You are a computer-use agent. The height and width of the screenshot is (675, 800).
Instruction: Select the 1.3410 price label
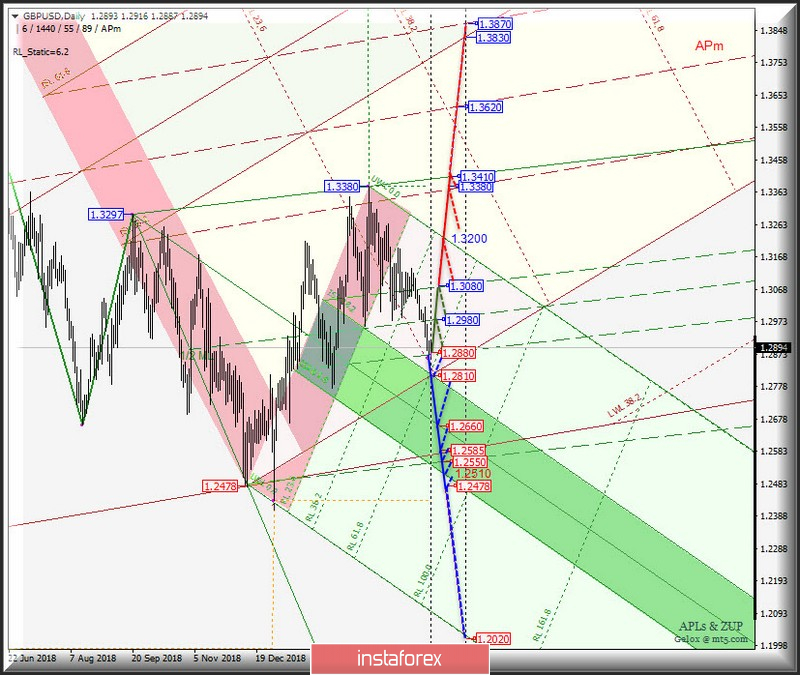pyautogui.click(x=478, y=177)
